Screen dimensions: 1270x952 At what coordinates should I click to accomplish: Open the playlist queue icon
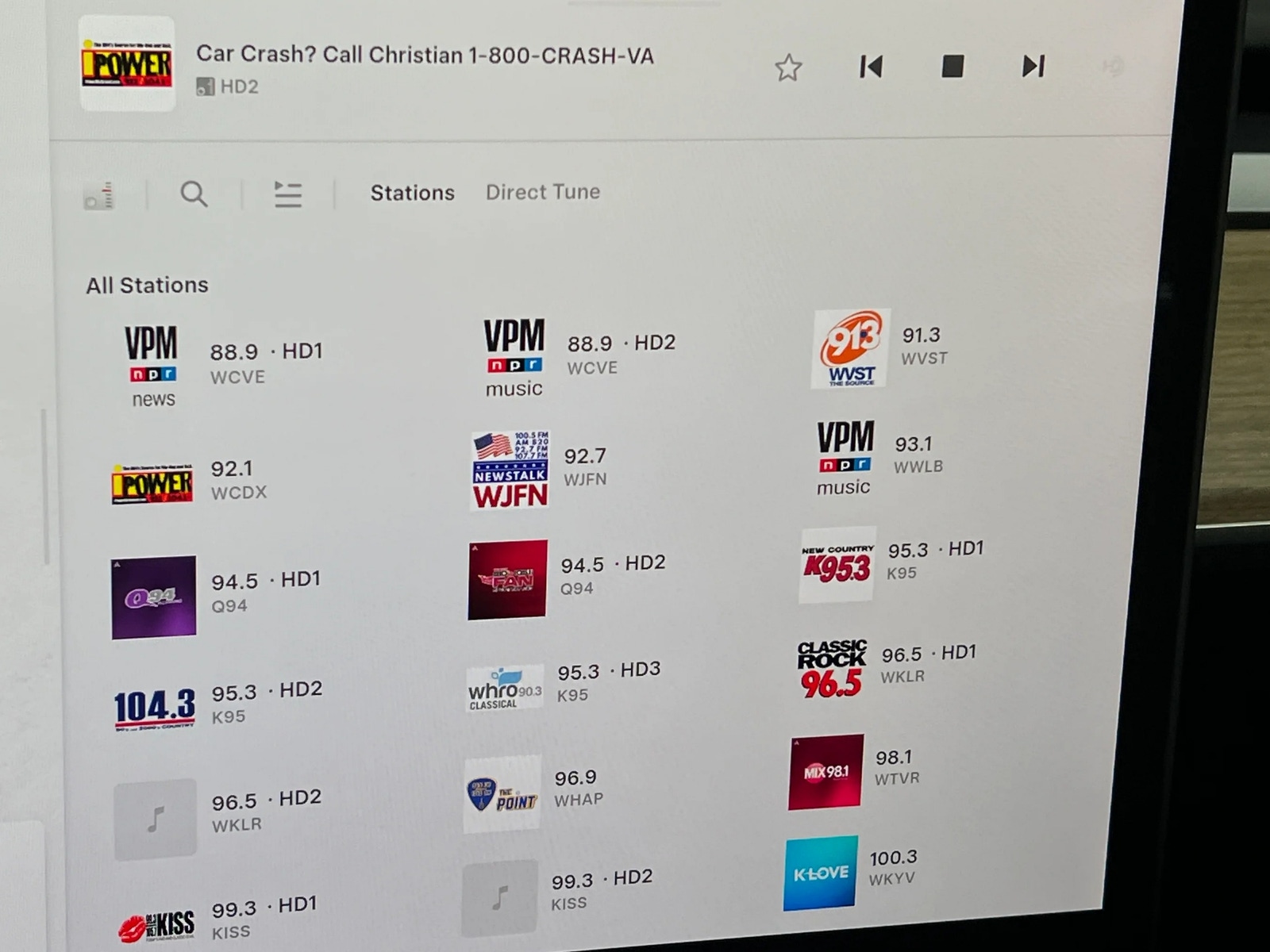point(287,194)
